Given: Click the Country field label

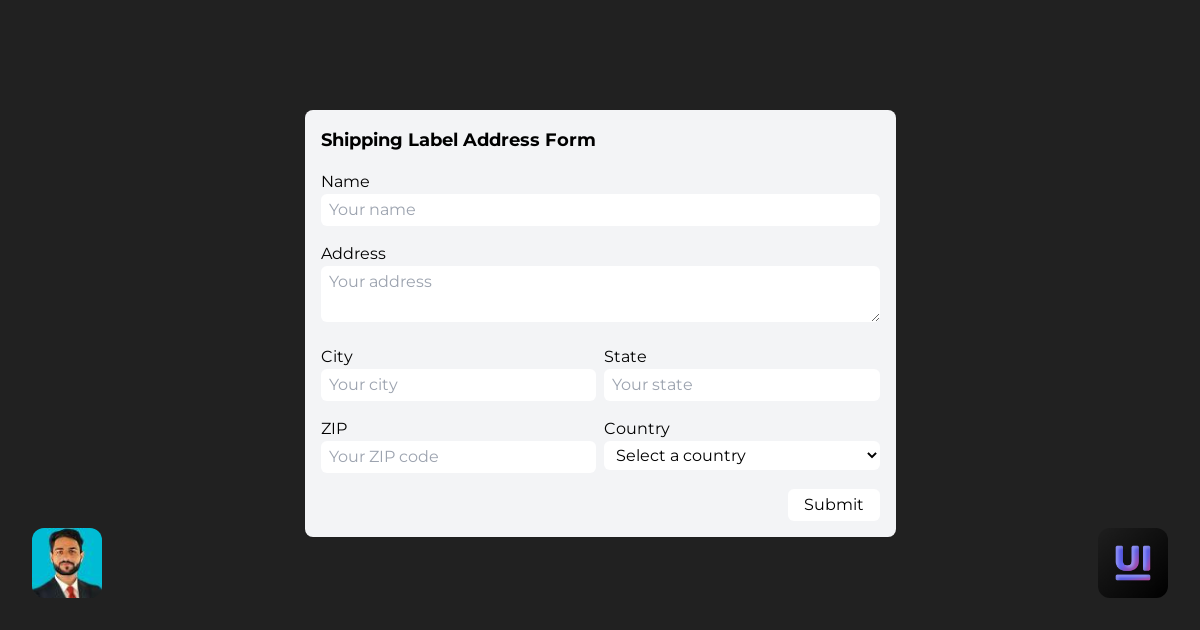Looking at the screenshot, I should coord(636,428).
